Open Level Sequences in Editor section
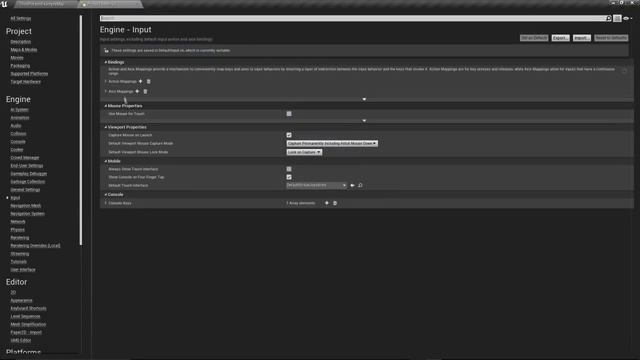Viewport: 640px width, 360px height. 25,316
